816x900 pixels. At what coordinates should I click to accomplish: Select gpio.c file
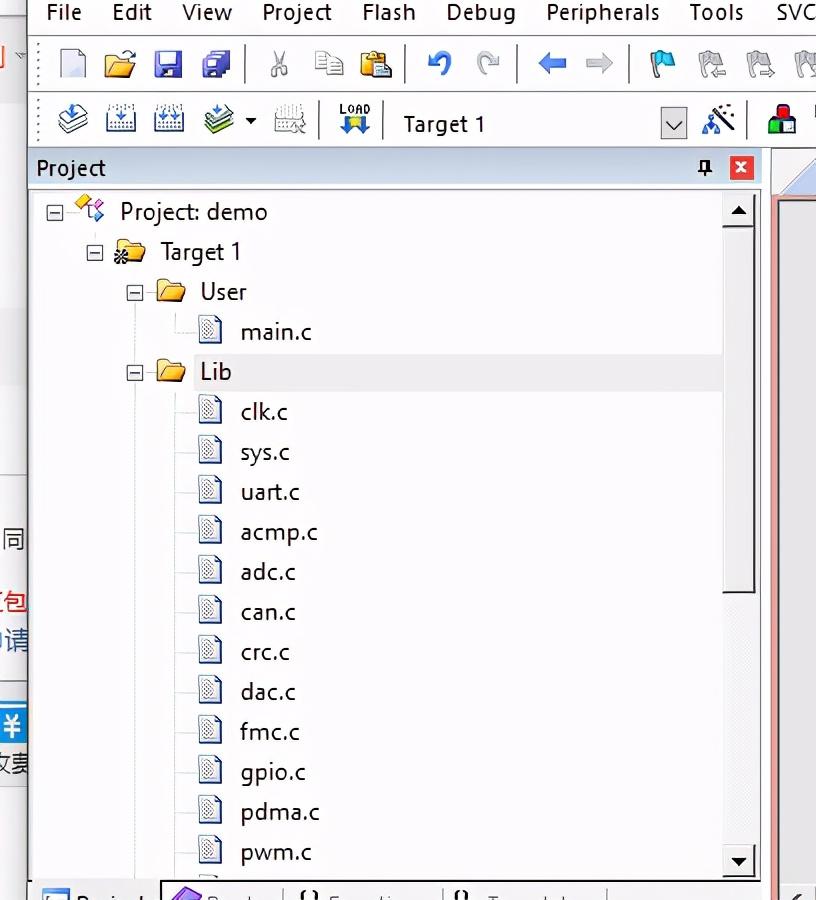pyautogui.click(x=273, y=773)
